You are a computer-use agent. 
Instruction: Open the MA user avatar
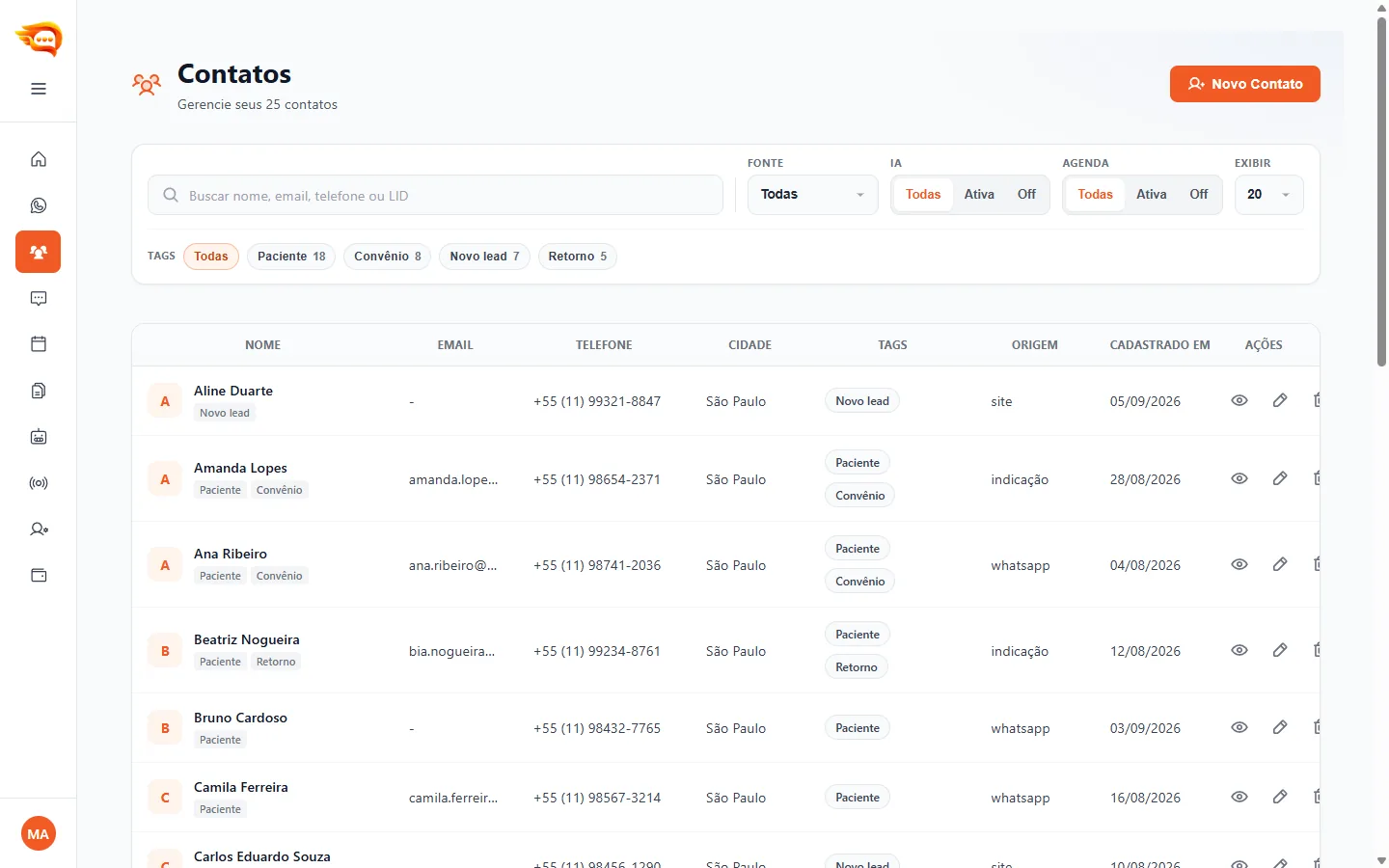click(x=39, y=834)
